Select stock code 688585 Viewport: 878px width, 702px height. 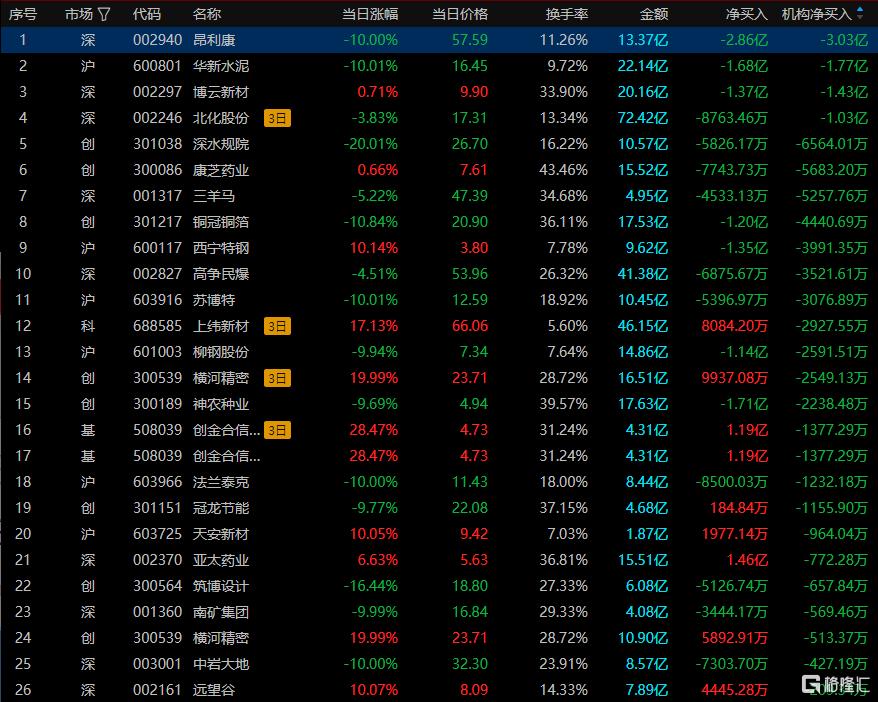(157, 326)
